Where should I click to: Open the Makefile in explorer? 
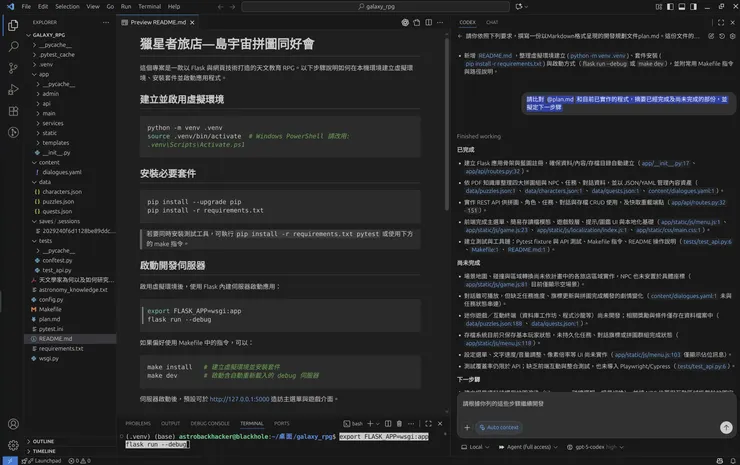(50, 309)
